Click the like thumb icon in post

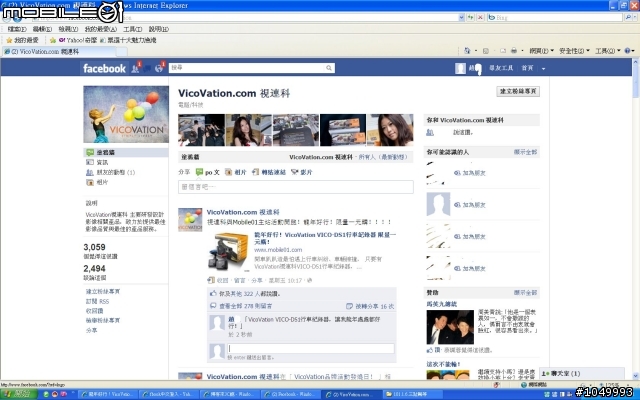click(213, 293)
